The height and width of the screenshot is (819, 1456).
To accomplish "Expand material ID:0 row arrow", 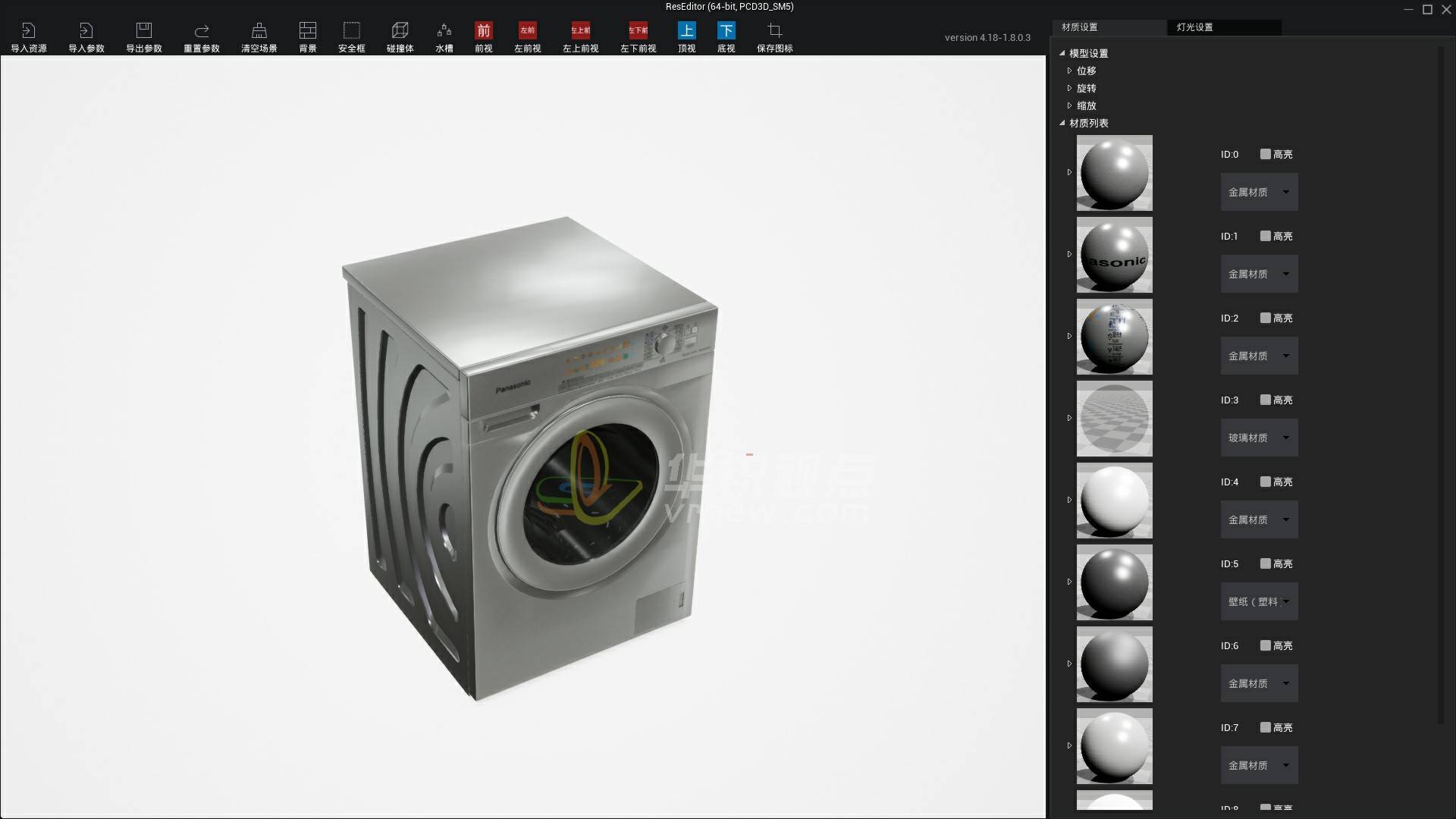I will (1070, 172).
